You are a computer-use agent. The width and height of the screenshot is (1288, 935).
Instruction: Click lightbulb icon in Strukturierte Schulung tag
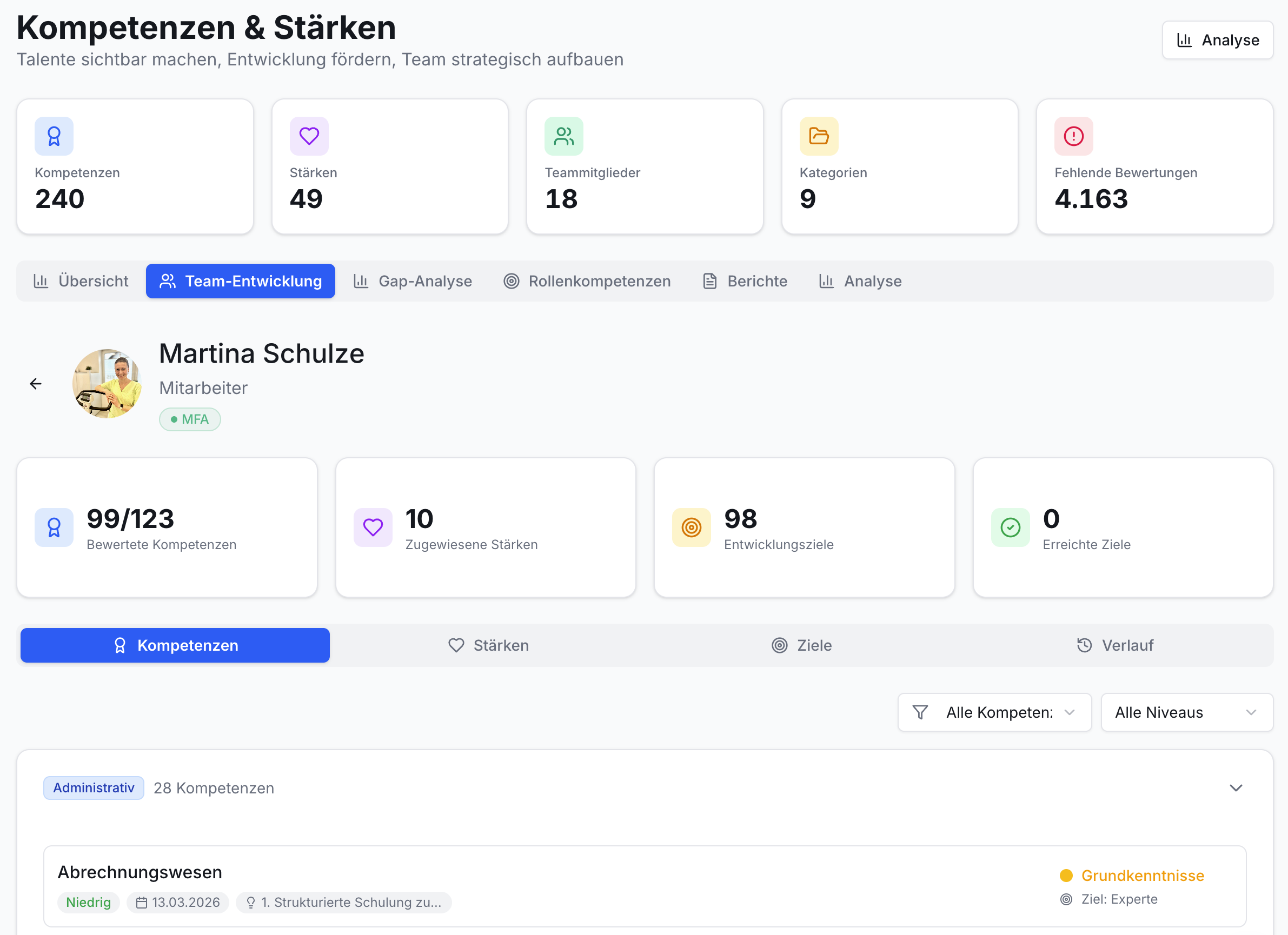(x=250, y=902)
